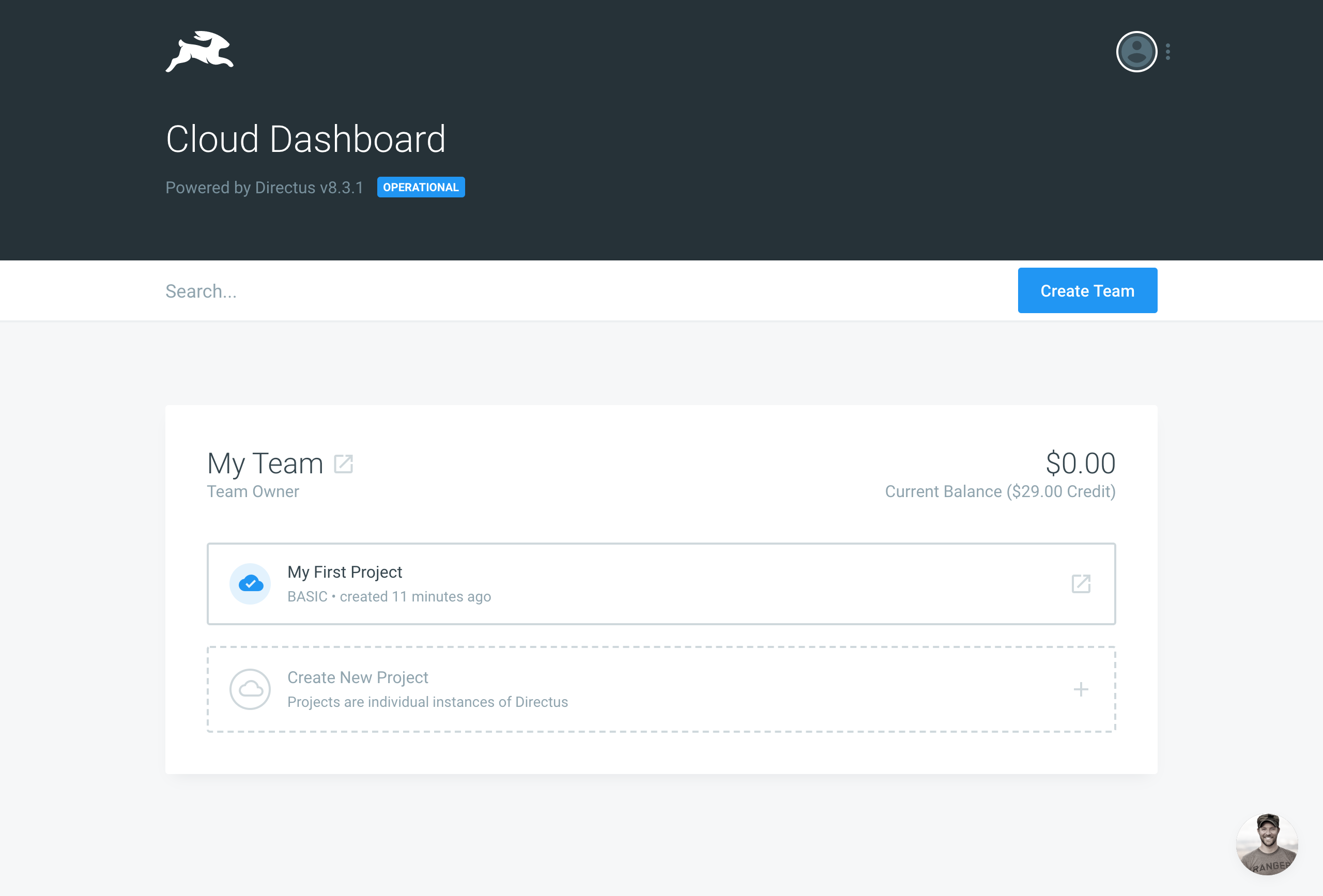Click the Team Owner label
The width and height of the screenshot is (1323, 896).
[253, 491]
